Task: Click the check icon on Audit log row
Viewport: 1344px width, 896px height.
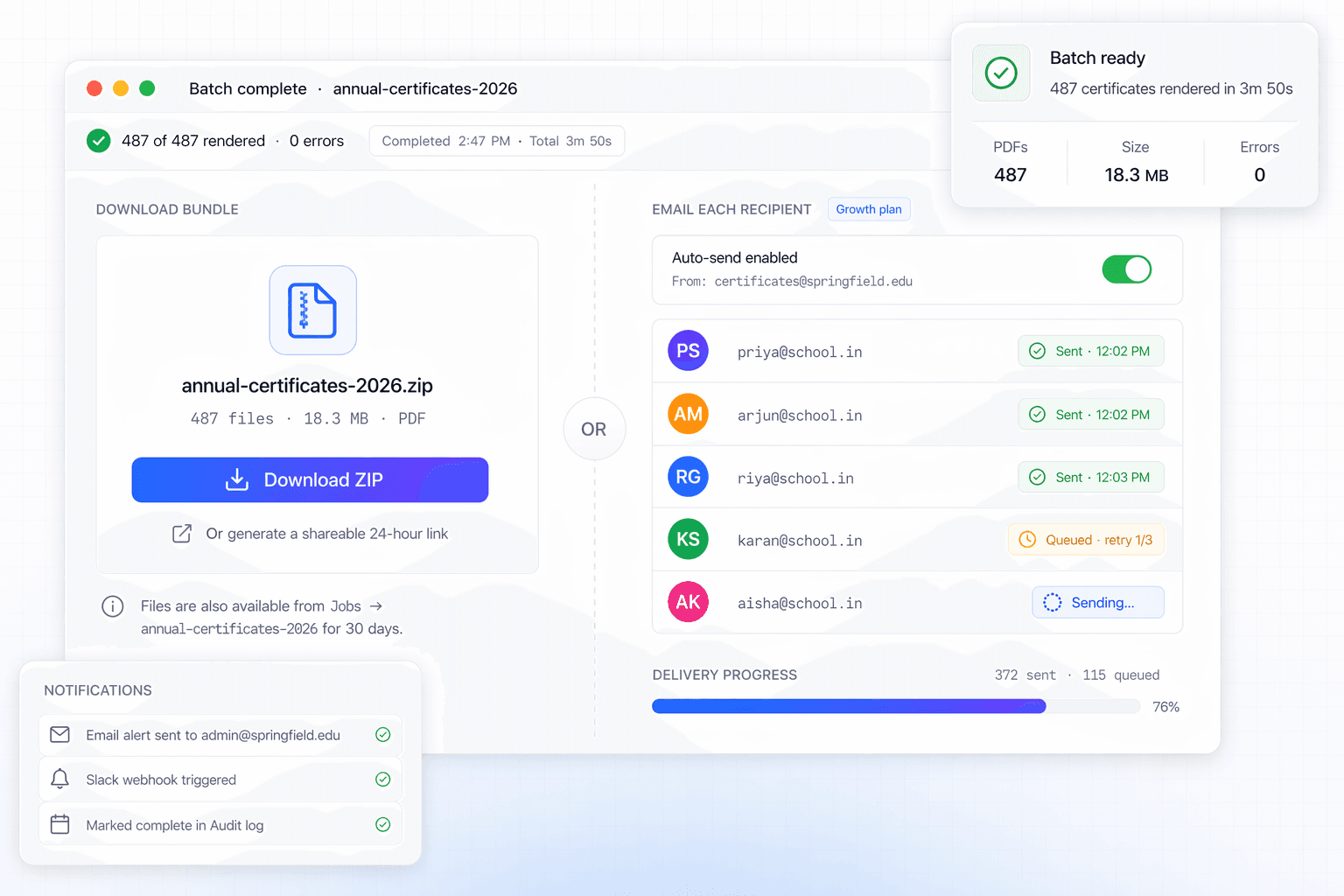Action: point(383,824)
